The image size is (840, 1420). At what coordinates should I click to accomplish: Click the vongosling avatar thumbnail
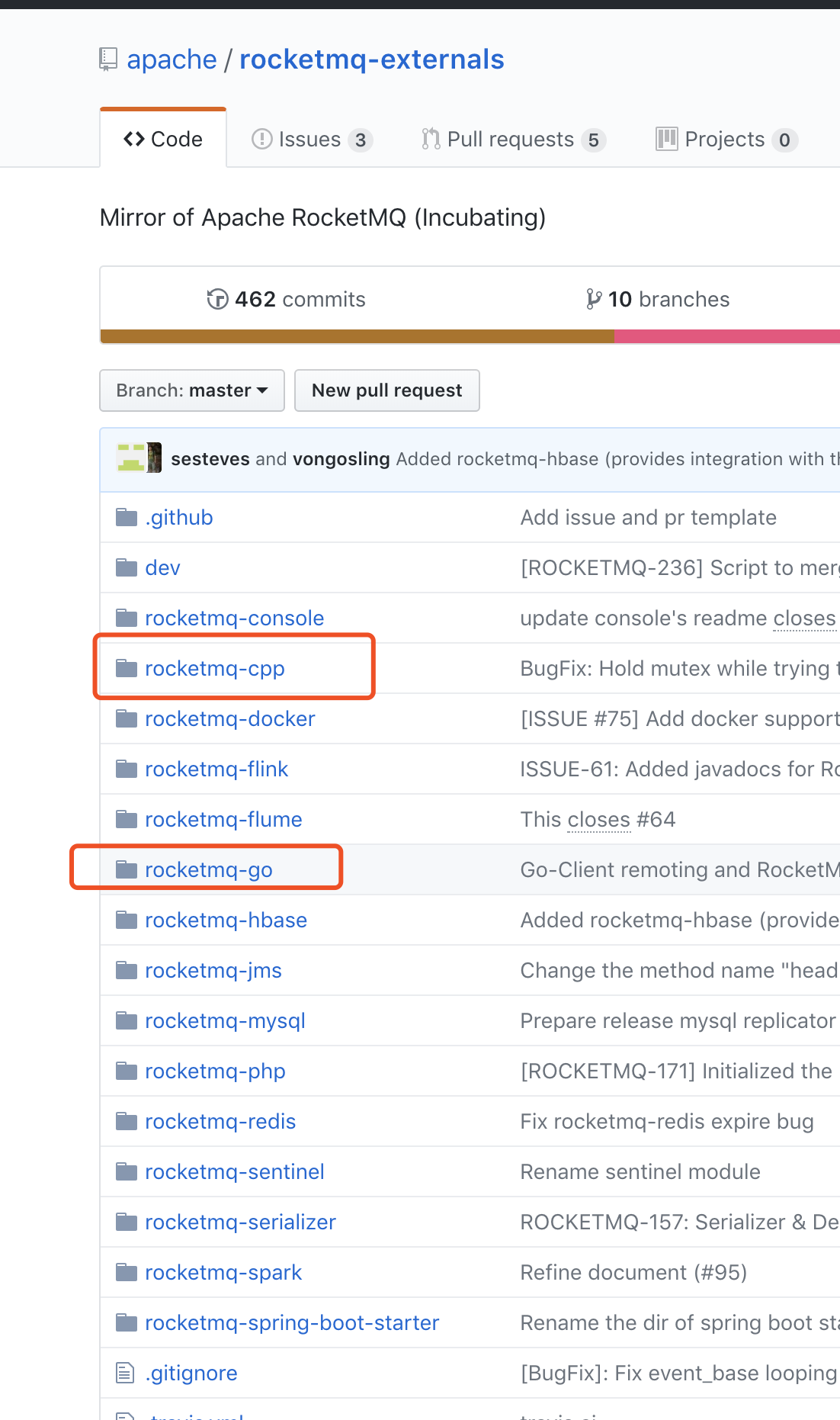(155, 458)
